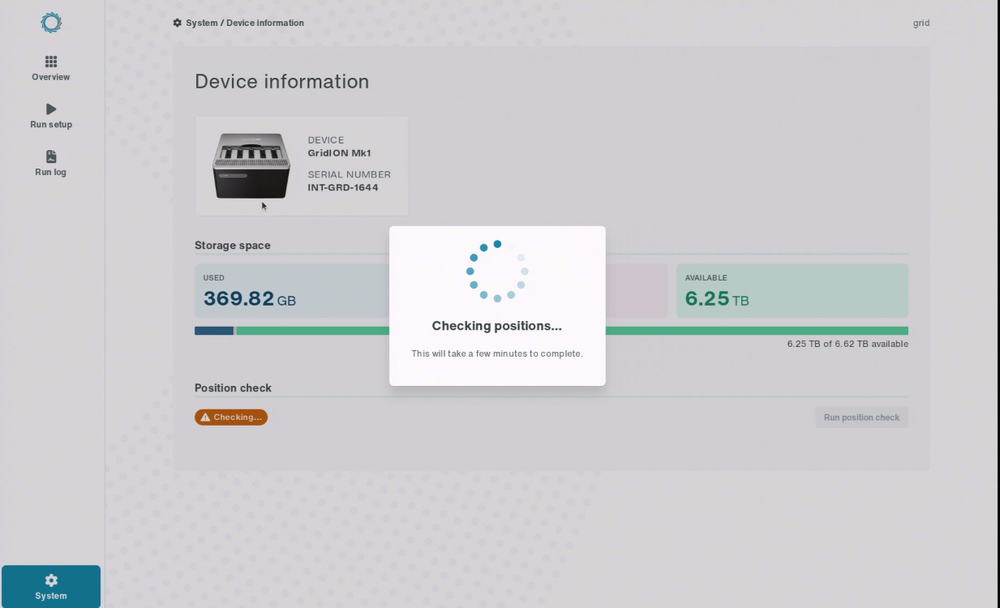Select the System gear icon

click(51, 580)
